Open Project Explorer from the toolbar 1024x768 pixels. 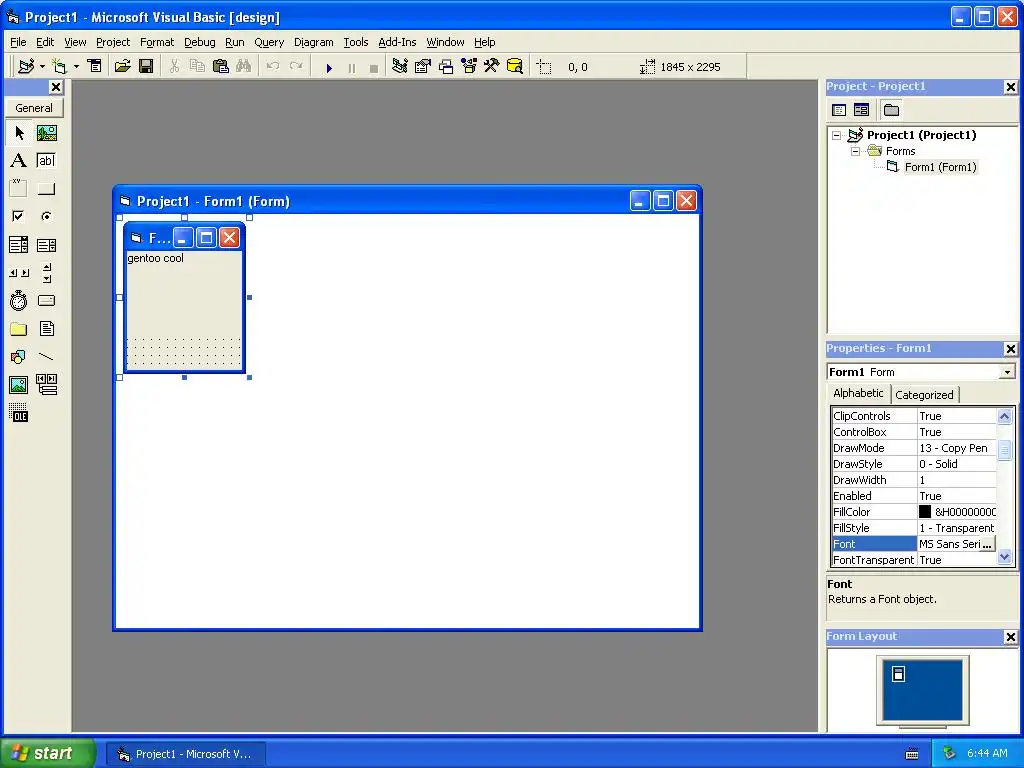click(400, 67)
